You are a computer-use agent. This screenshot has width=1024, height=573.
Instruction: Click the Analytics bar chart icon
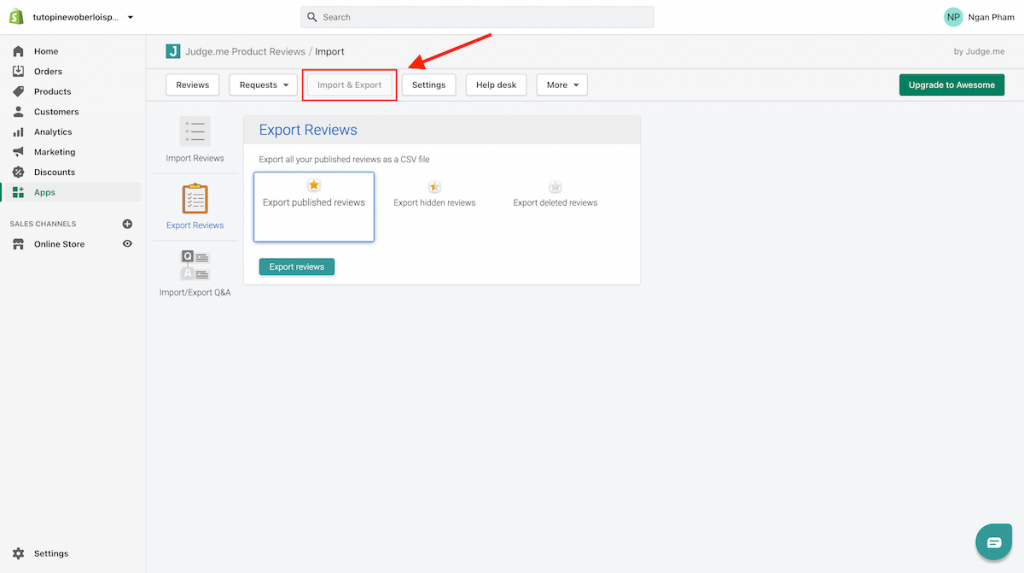pos(18,132)
